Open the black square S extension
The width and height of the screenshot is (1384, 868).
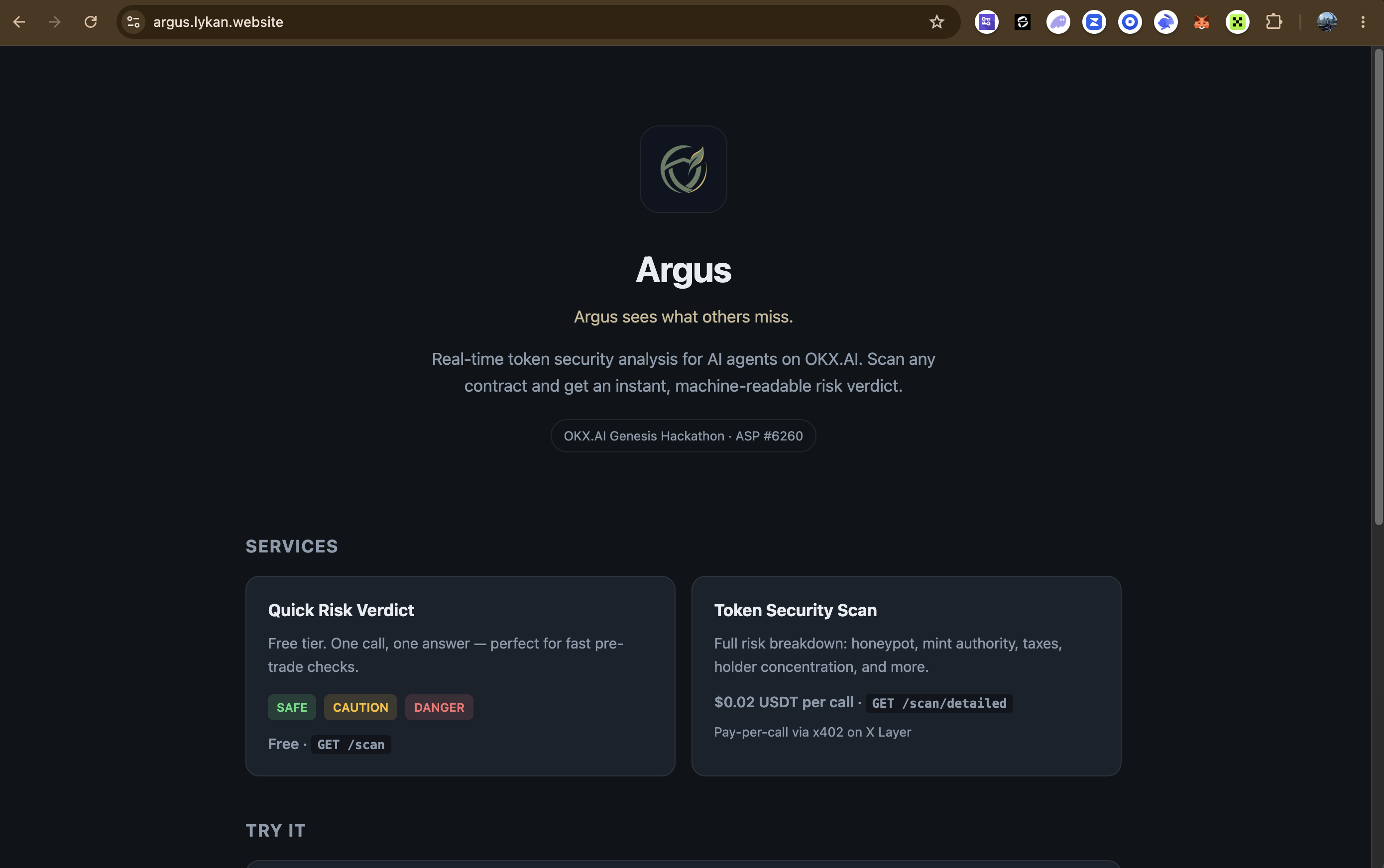tap(1022, 22)
